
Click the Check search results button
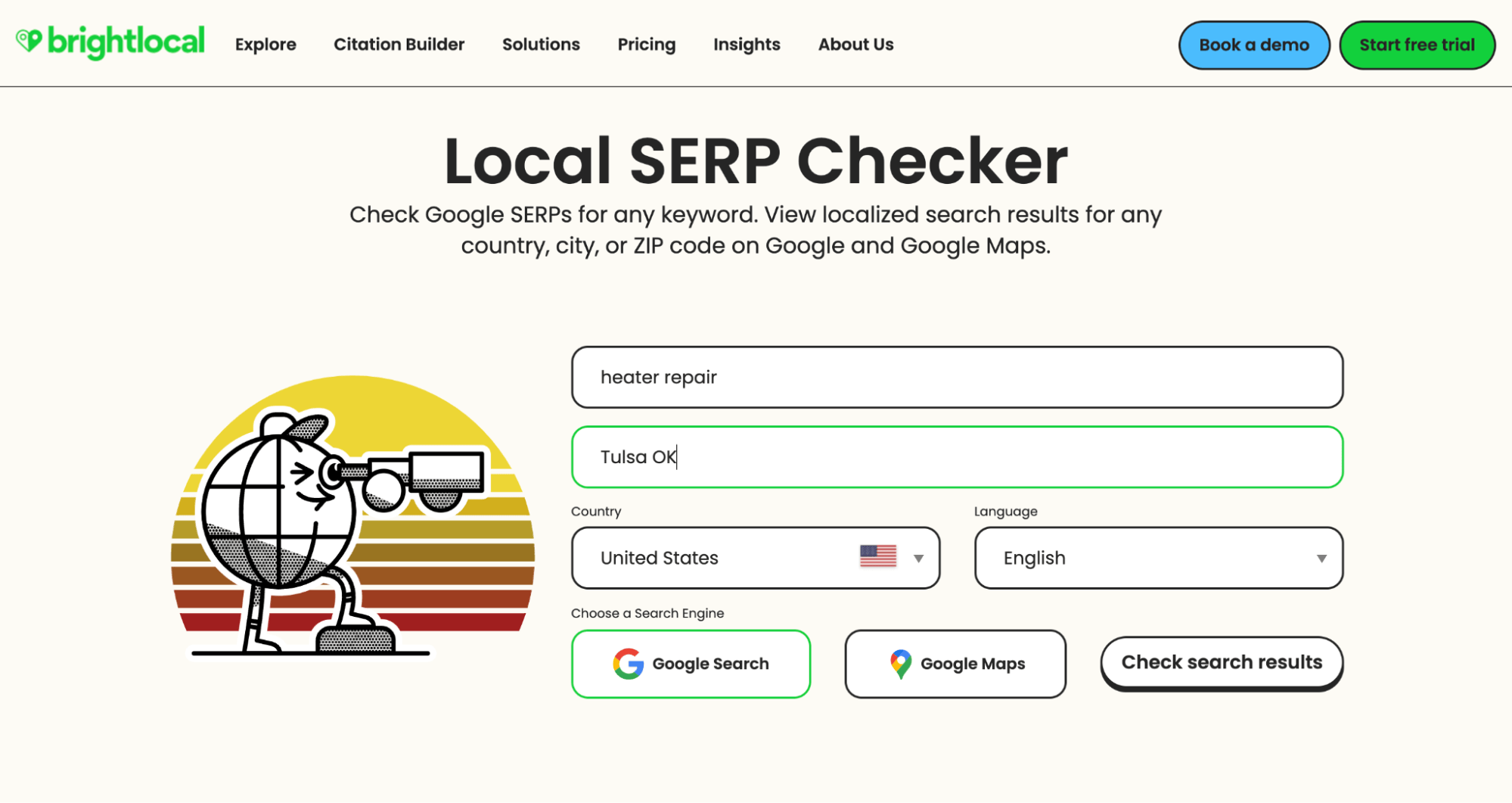(1221, 661)
